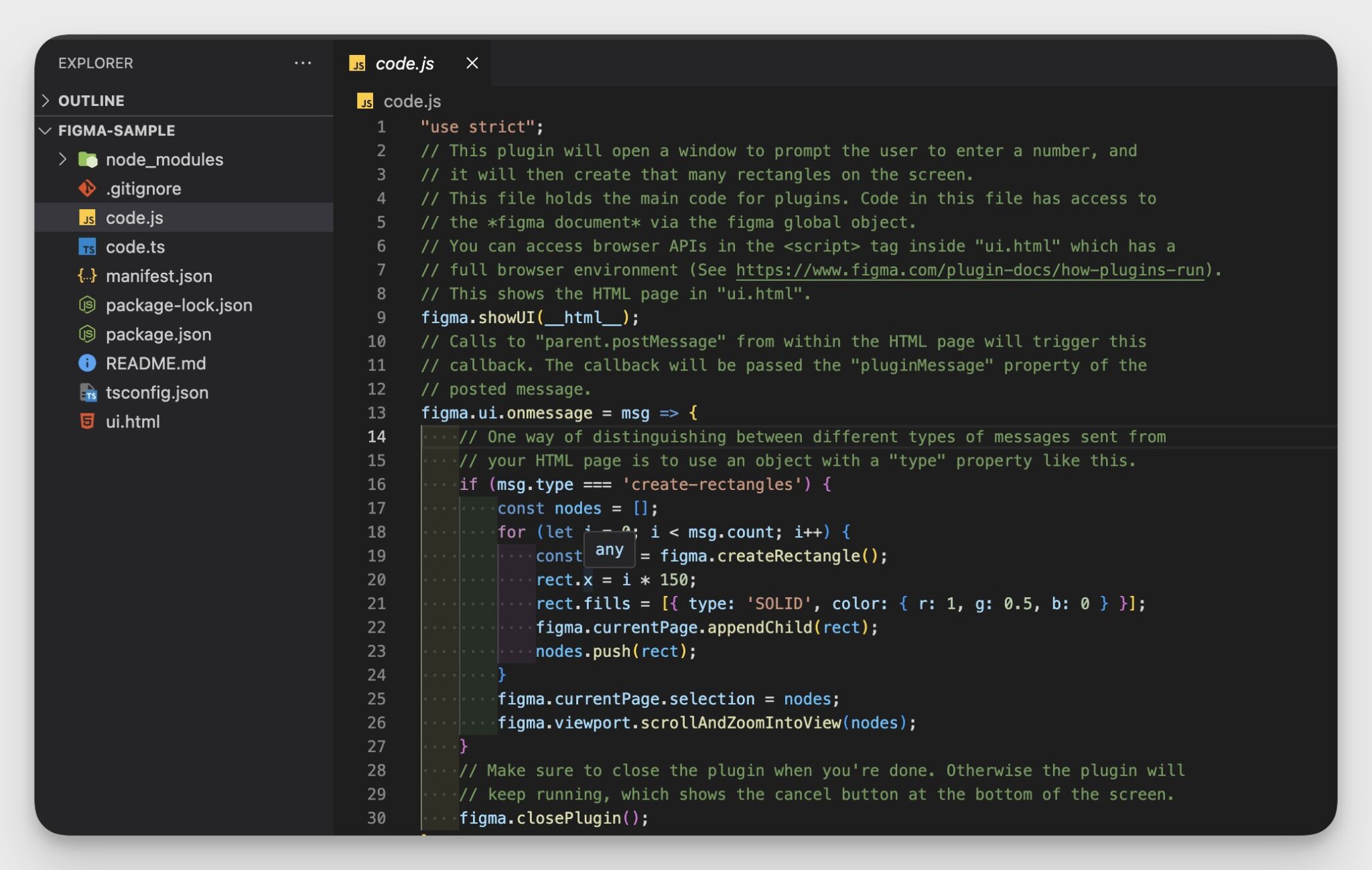Image resolution: width=1372 pixels, height=870 pixels.
Task: Select code.js in the file tree
Action: coord(134,218)
